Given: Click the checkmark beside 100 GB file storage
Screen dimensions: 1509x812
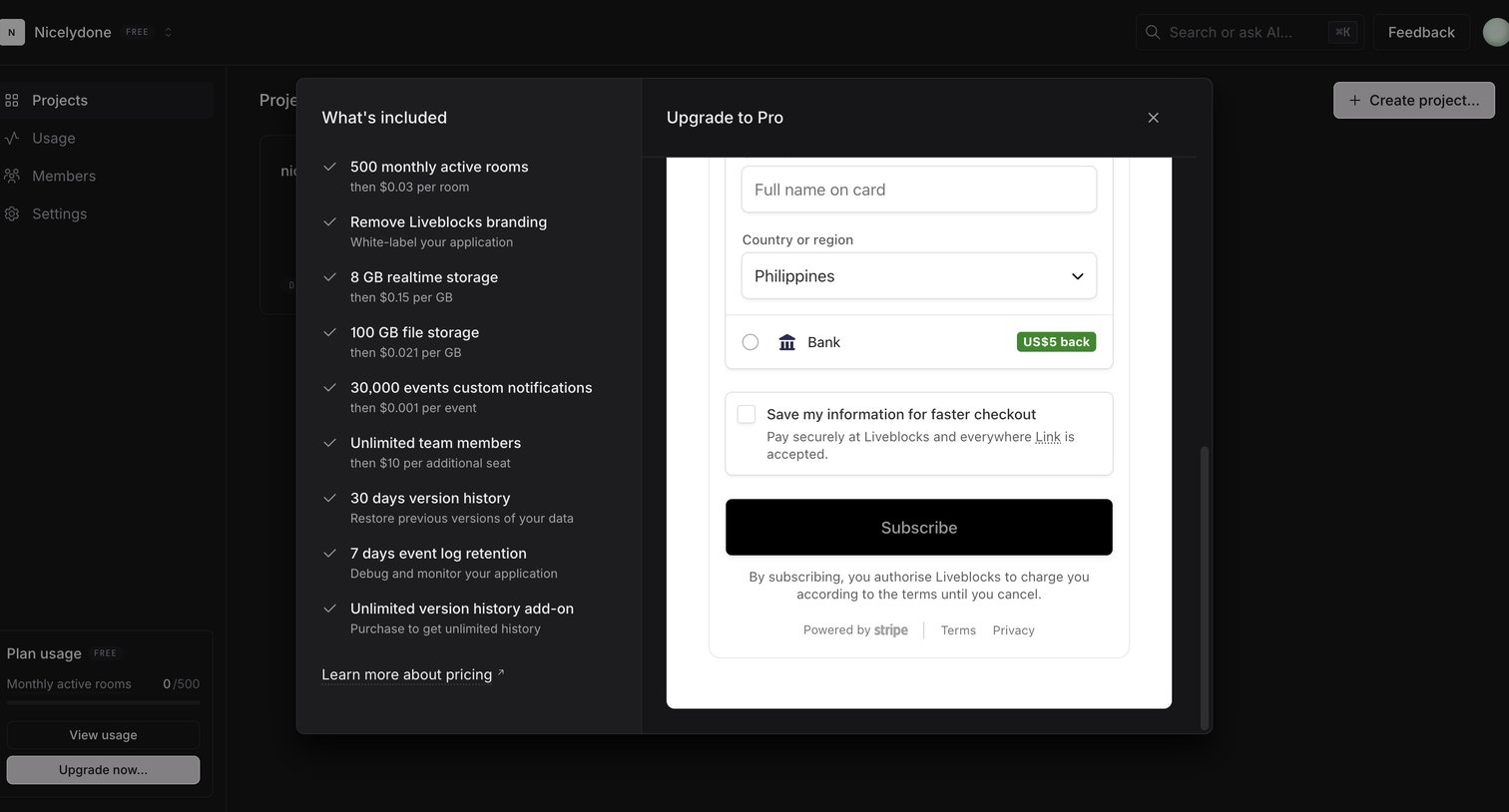Looking at the screenshot, I should tap(330, 332).
